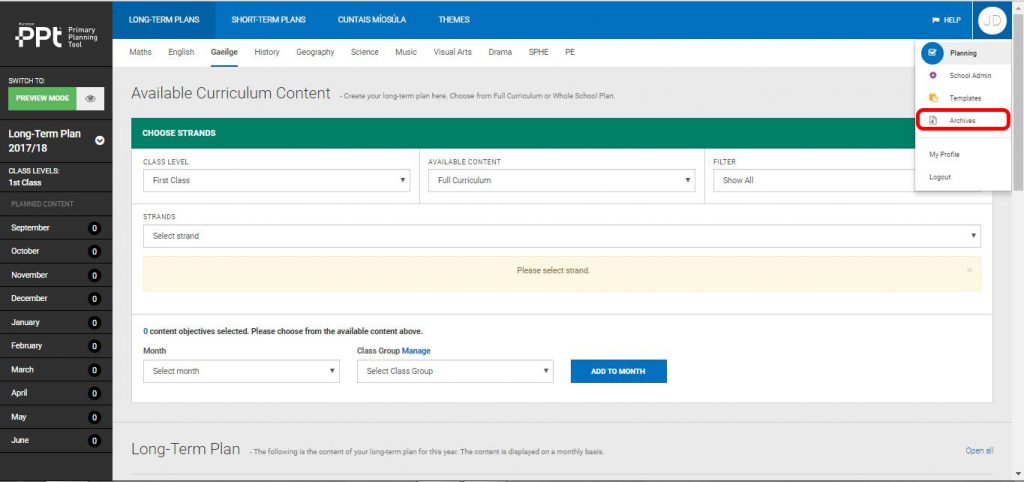The image size is (1024, 482).
Task: Select November in the planned content list
Action: coord(29,276)
